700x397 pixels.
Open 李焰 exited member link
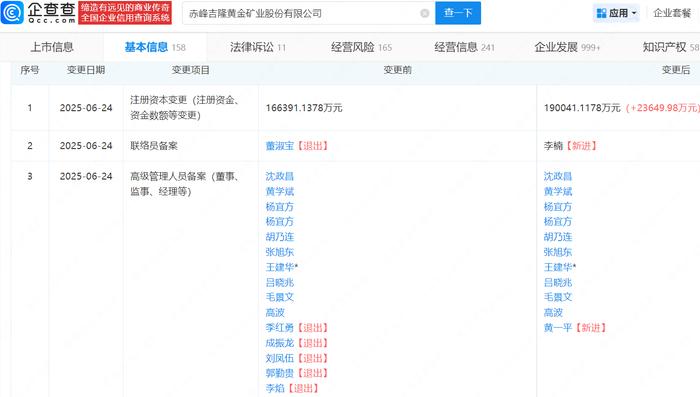pyautogui.click(x=275, y=388)
